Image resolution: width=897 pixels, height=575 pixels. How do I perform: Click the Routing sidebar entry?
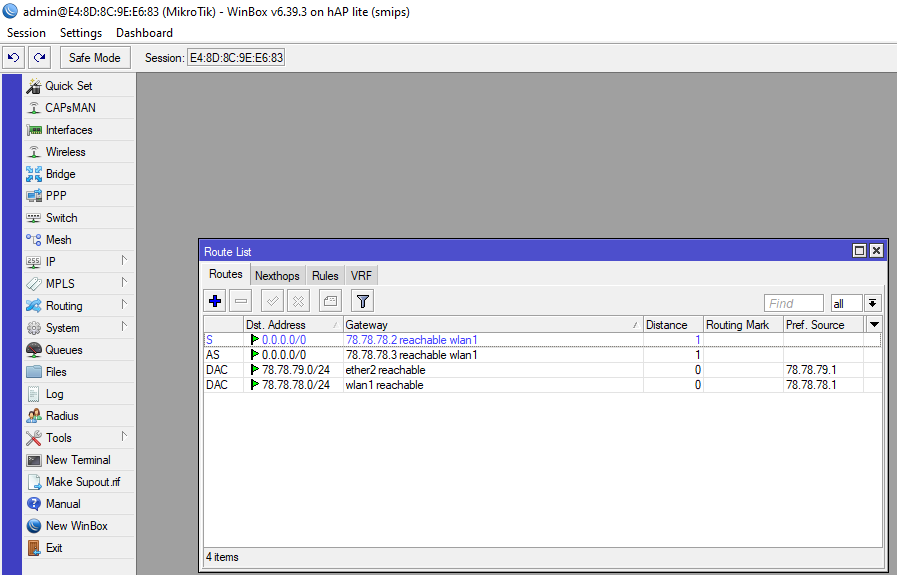point(79,306)
